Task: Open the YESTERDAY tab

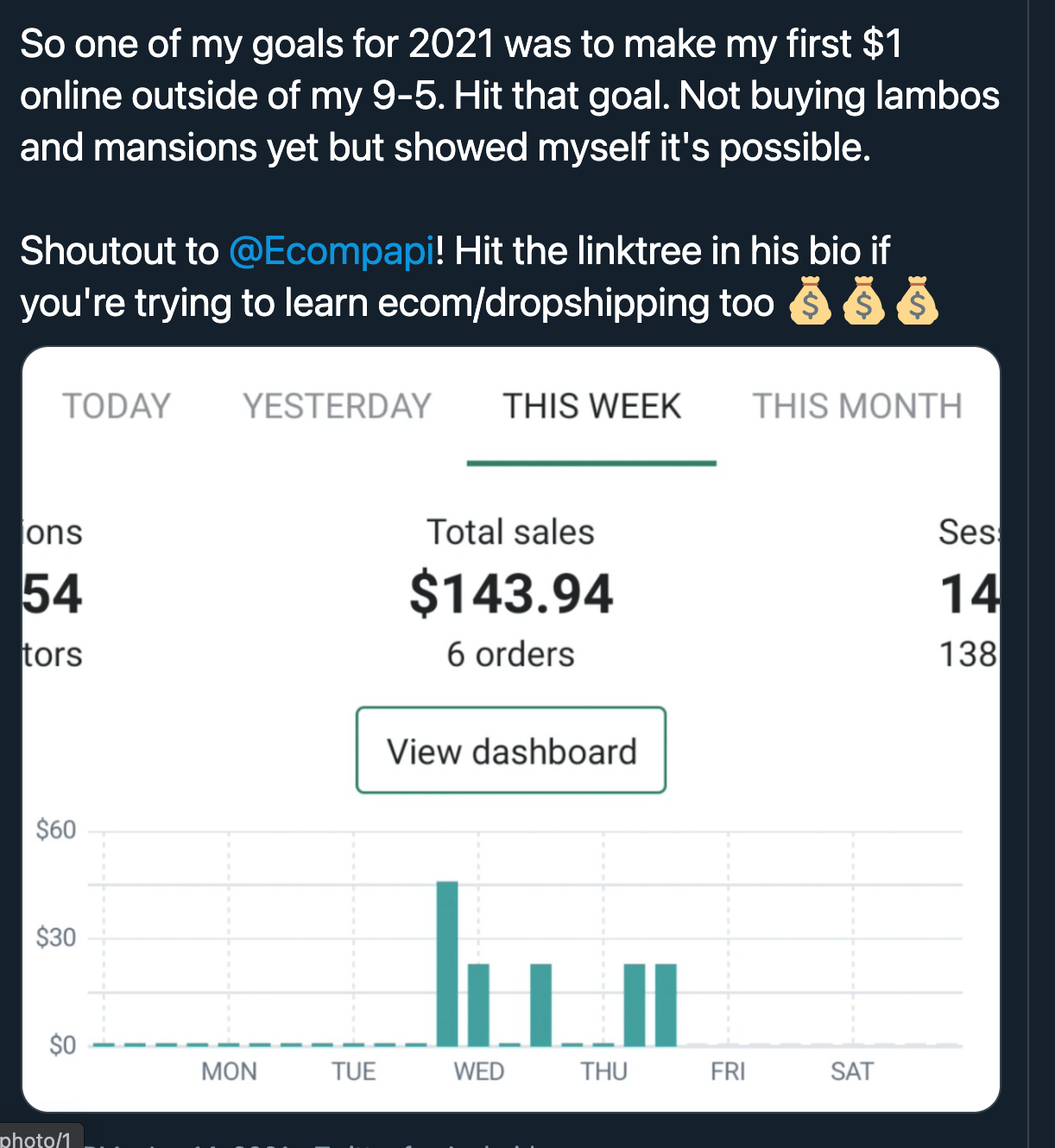Action: click(x=337, y=407)
